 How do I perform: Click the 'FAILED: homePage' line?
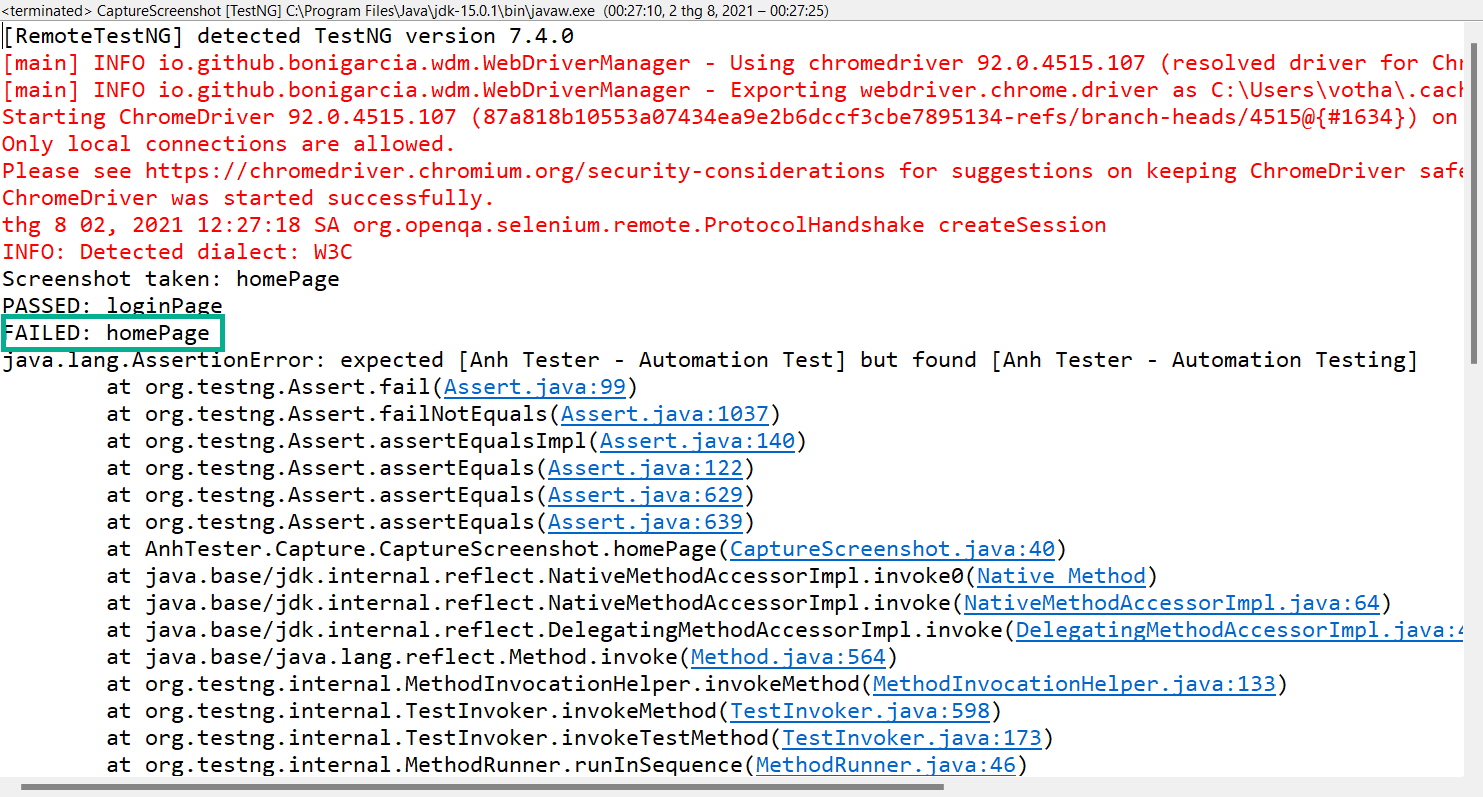[x=106, y=333]
